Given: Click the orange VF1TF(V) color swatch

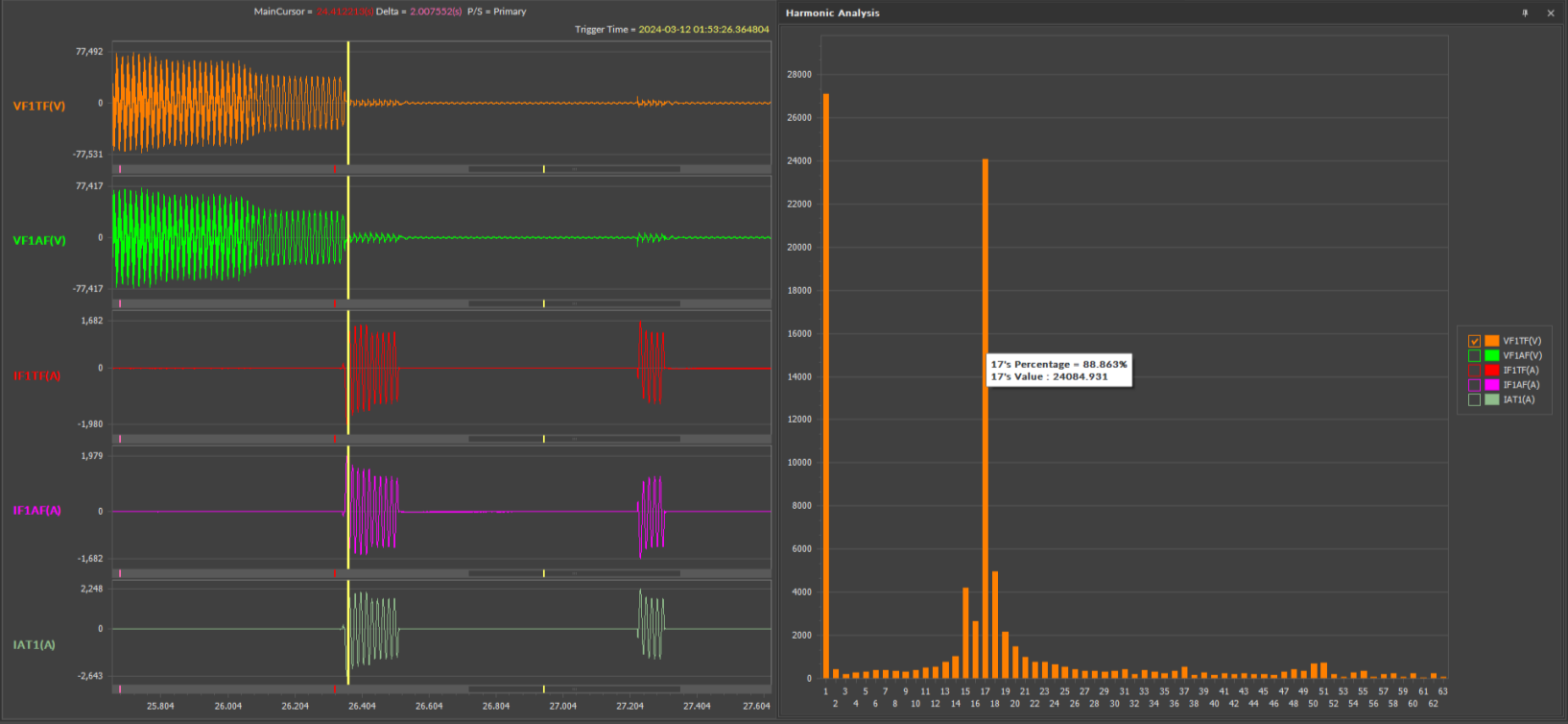Looking at the screenshot, I should (x=1491, y=341).
